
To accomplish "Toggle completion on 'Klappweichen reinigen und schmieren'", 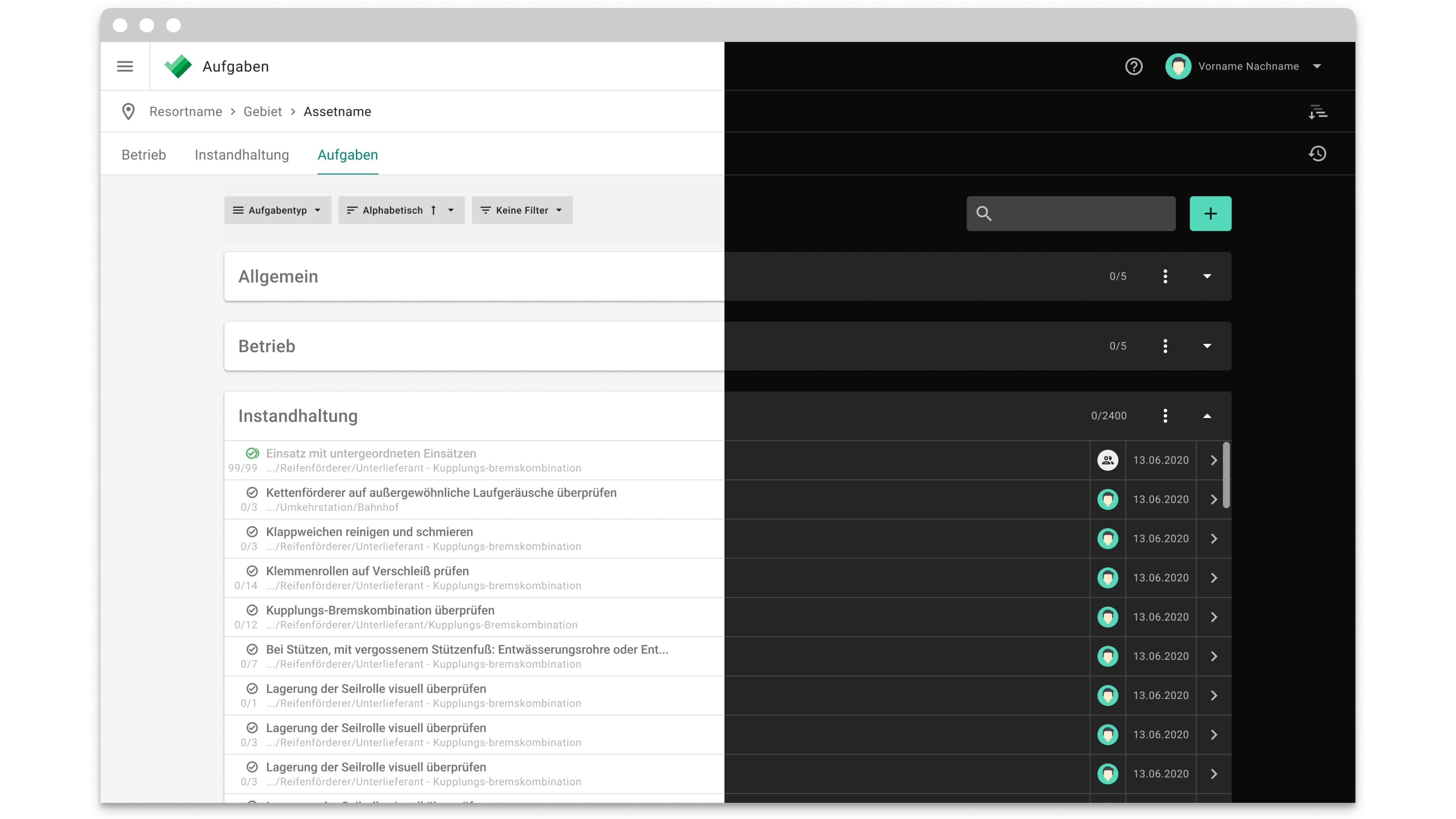I will tap(252, 531).
